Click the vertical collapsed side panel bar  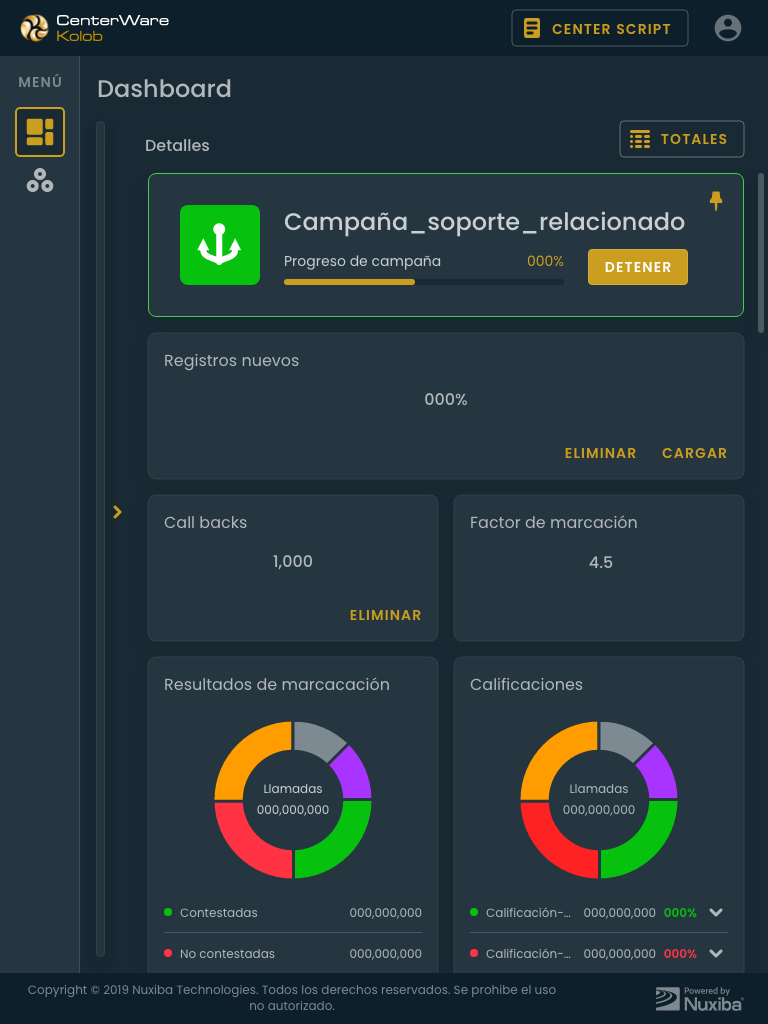click(x=101, y=539)
